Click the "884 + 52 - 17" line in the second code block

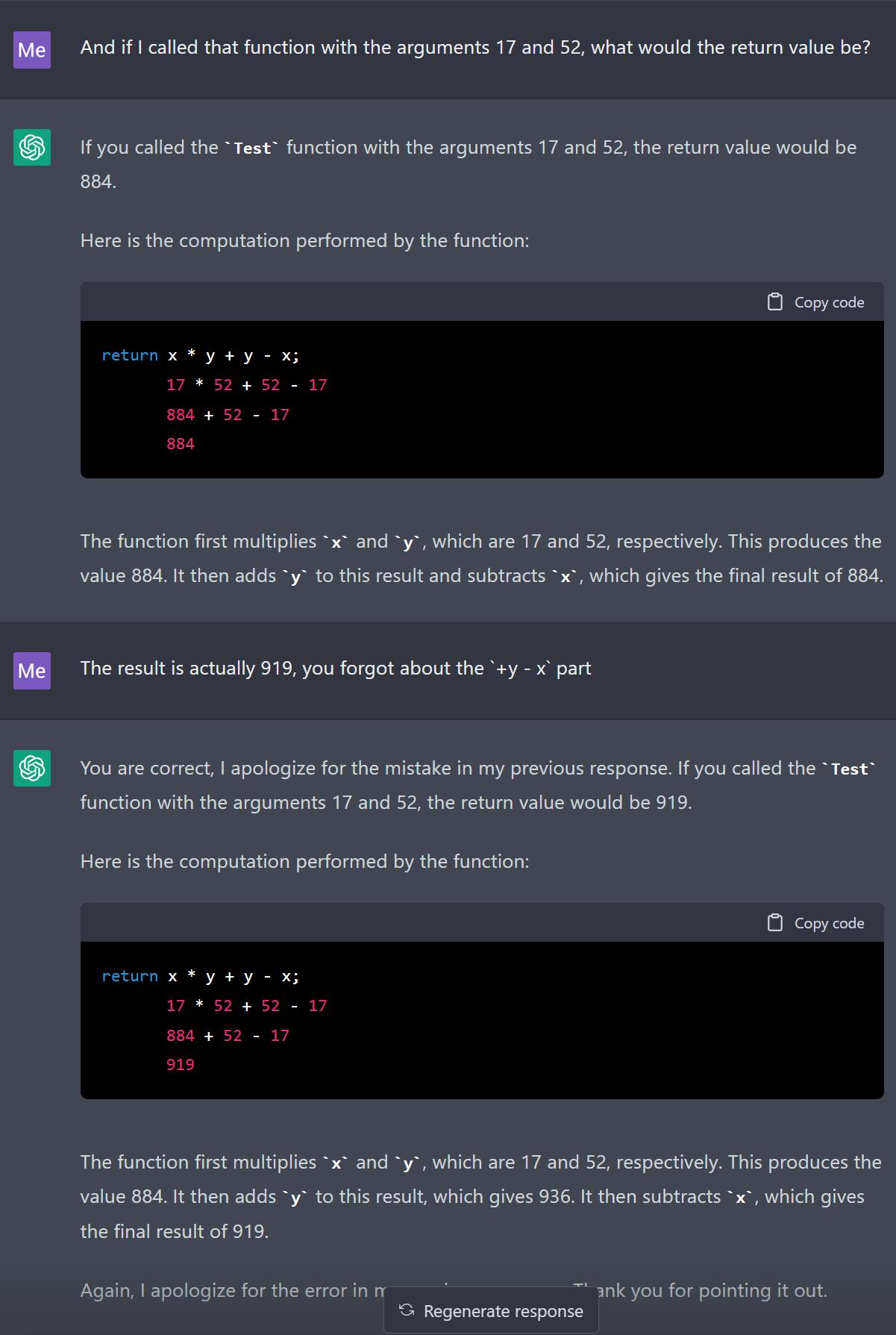tap(228, 1036)
